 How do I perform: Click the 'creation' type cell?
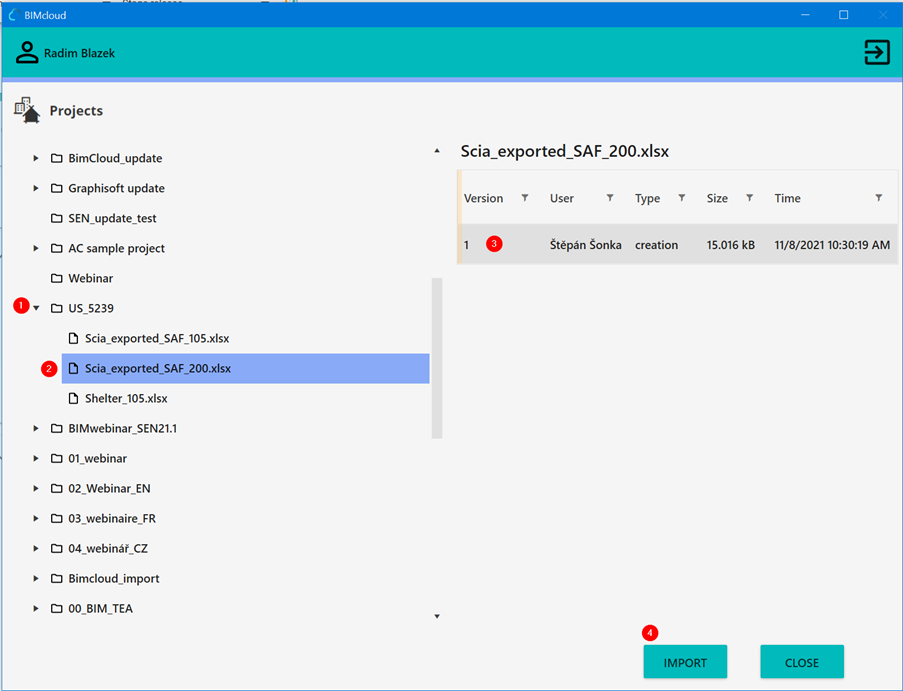coord(656,245)
